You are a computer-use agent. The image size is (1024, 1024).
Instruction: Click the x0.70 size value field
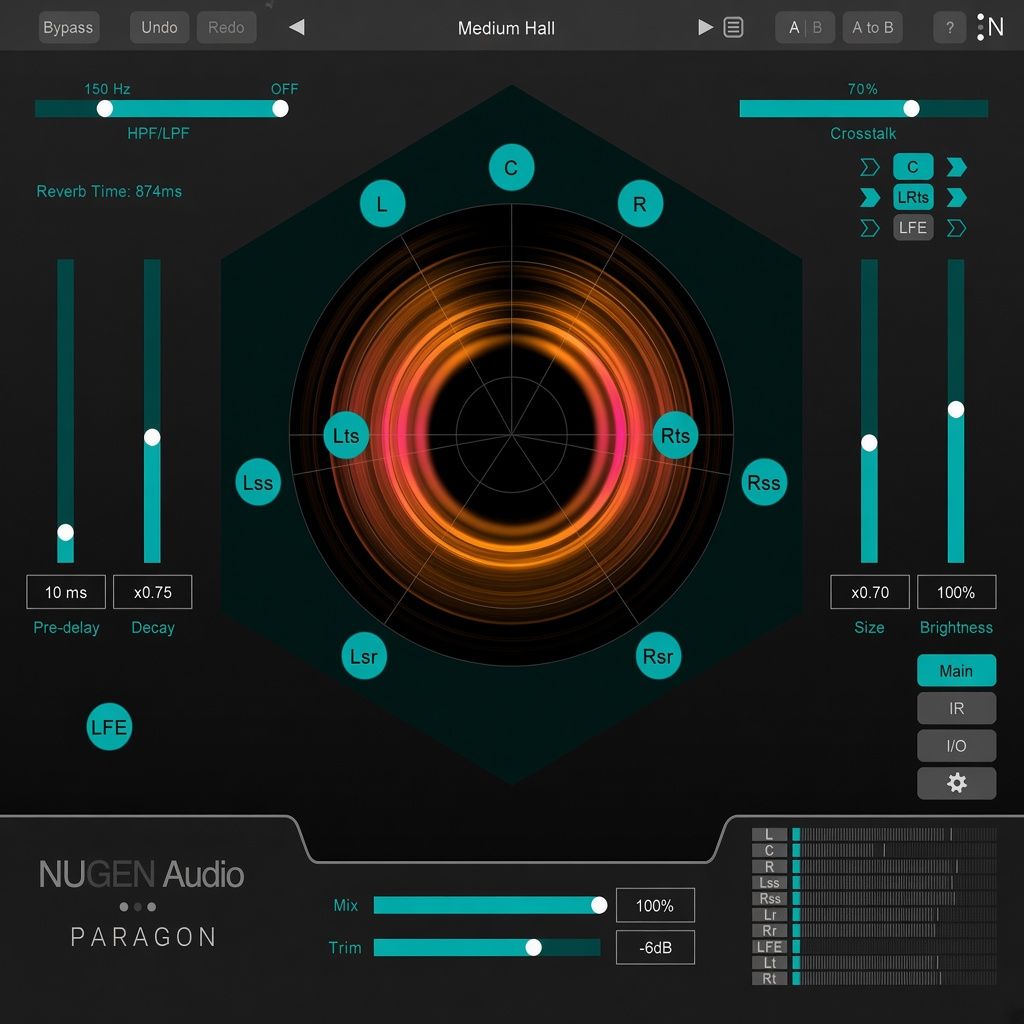pyautogui.click(x=870, y=592)
